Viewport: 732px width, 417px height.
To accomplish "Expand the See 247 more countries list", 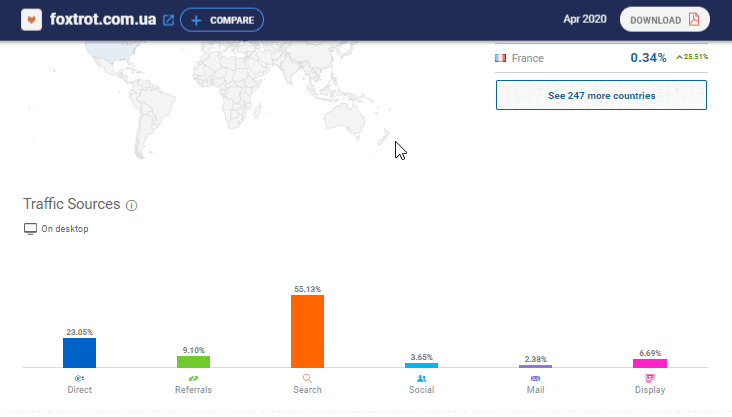I will click(x=601, y=95).
